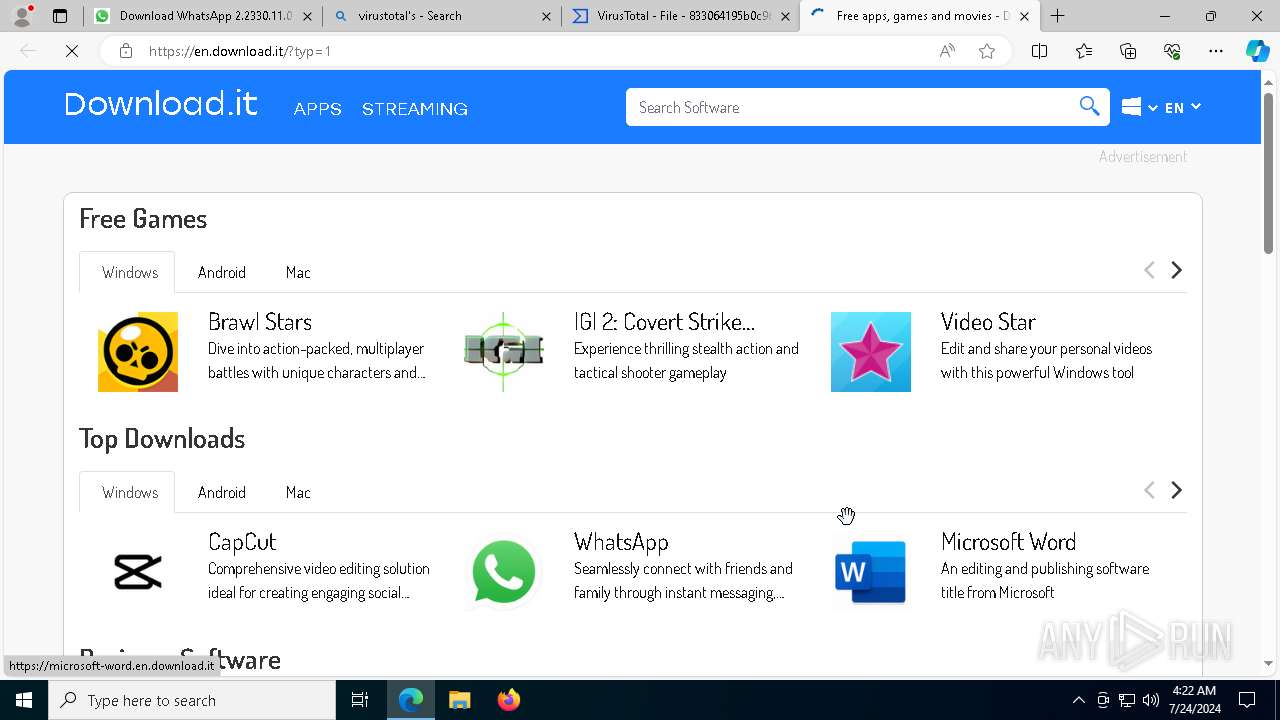Select Mac tab under Top Downloads
The height and width of the screenshot is (720, 1280).
(x=298, y=492)
